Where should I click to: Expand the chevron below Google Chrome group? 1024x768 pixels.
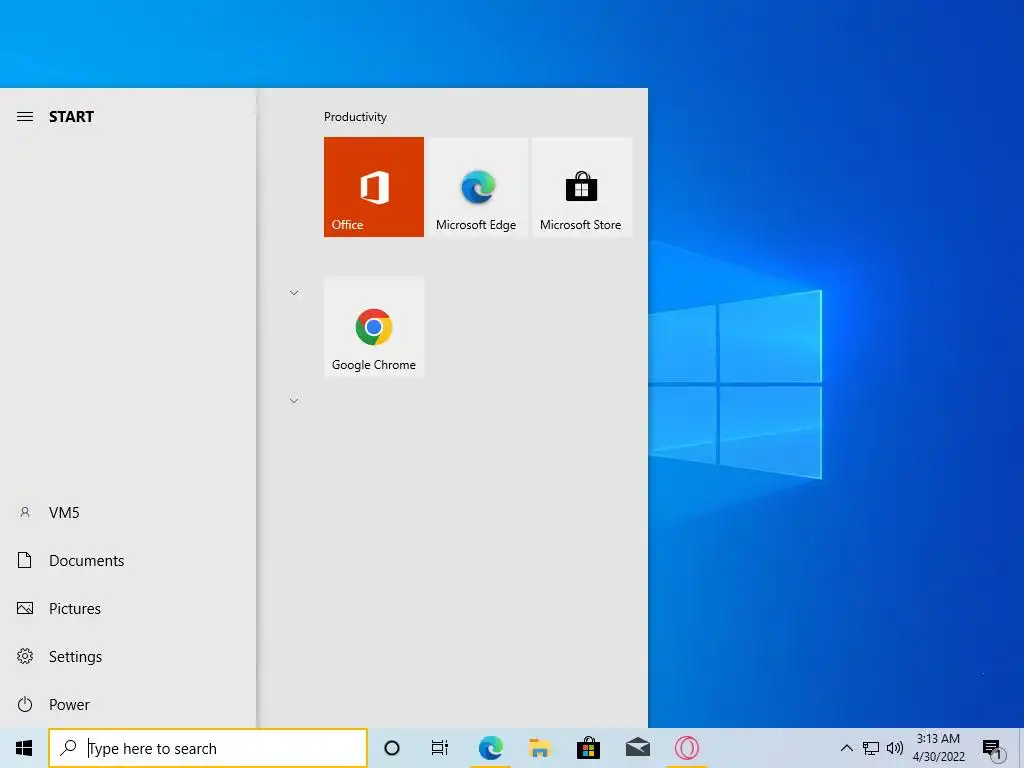[294, 401]
